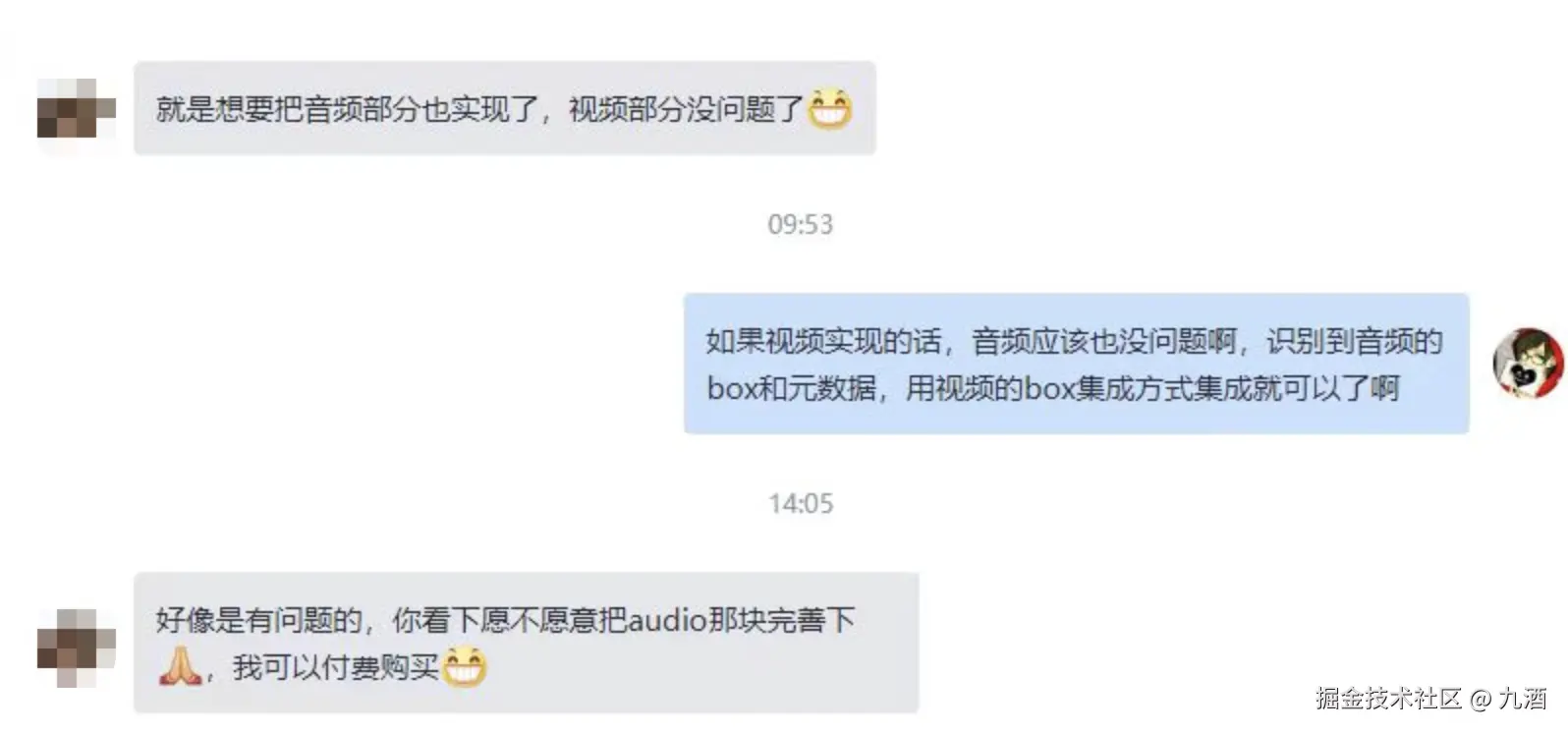Select the praying hands emoji in the last message
This screenshot has height=733, width=1568.
click(x=180, y=666)
